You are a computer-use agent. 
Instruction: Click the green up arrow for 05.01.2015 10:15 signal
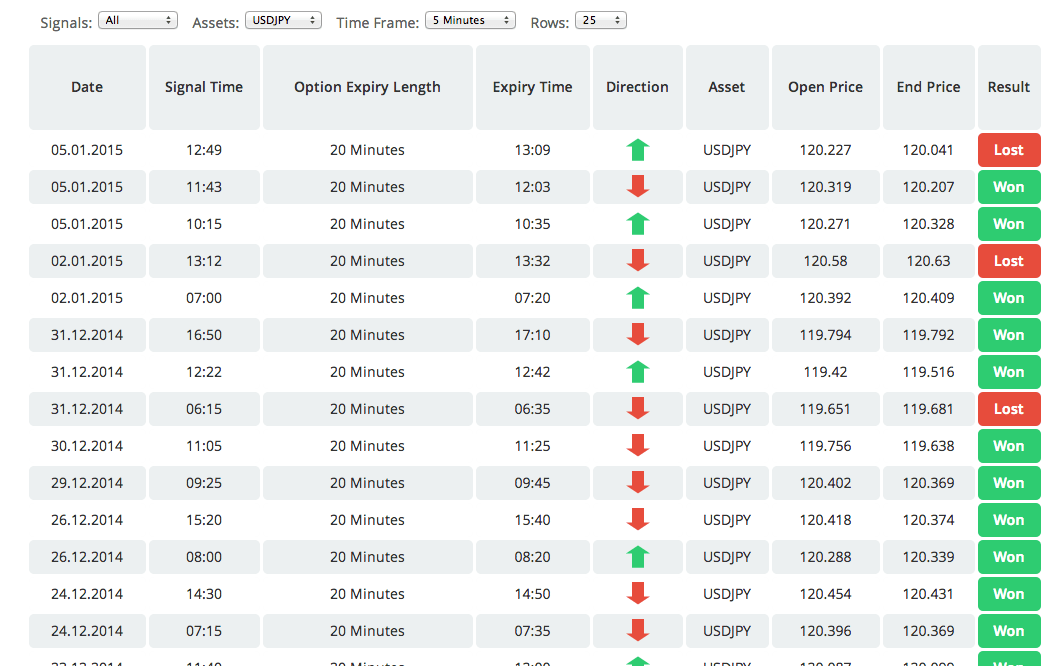[x=638, y=224]
